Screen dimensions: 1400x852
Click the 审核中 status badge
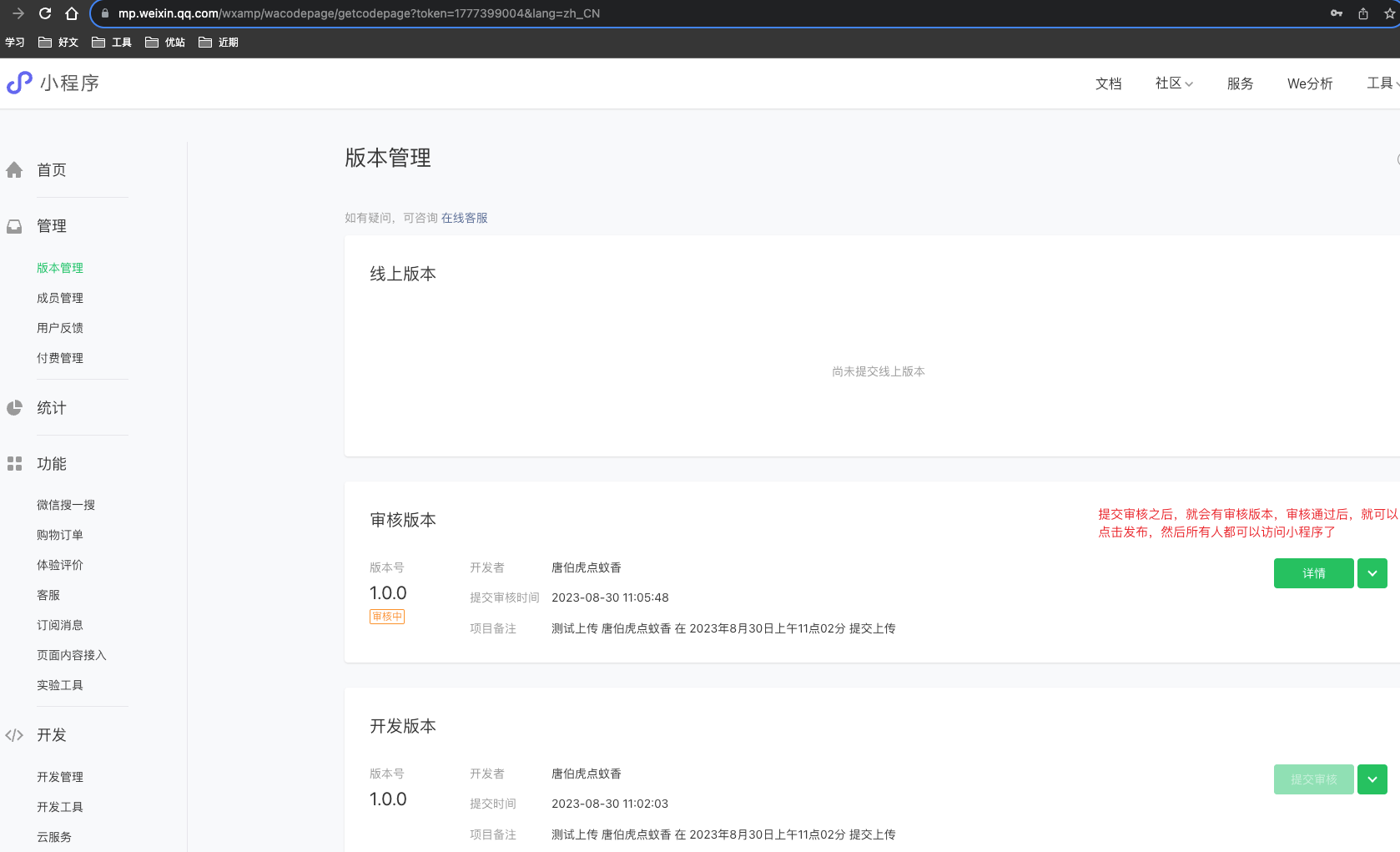(x=387, y=617)
